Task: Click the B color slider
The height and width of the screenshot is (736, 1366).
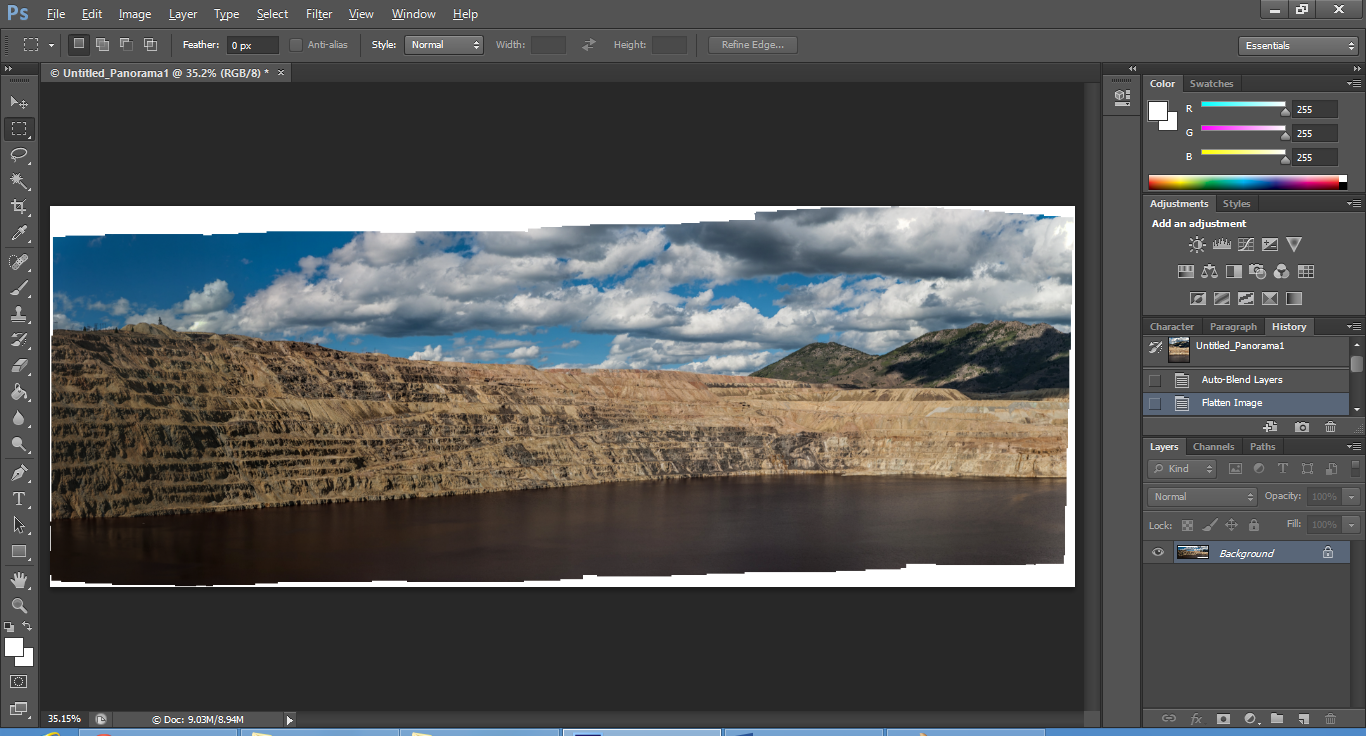Action: point(1243,152)
